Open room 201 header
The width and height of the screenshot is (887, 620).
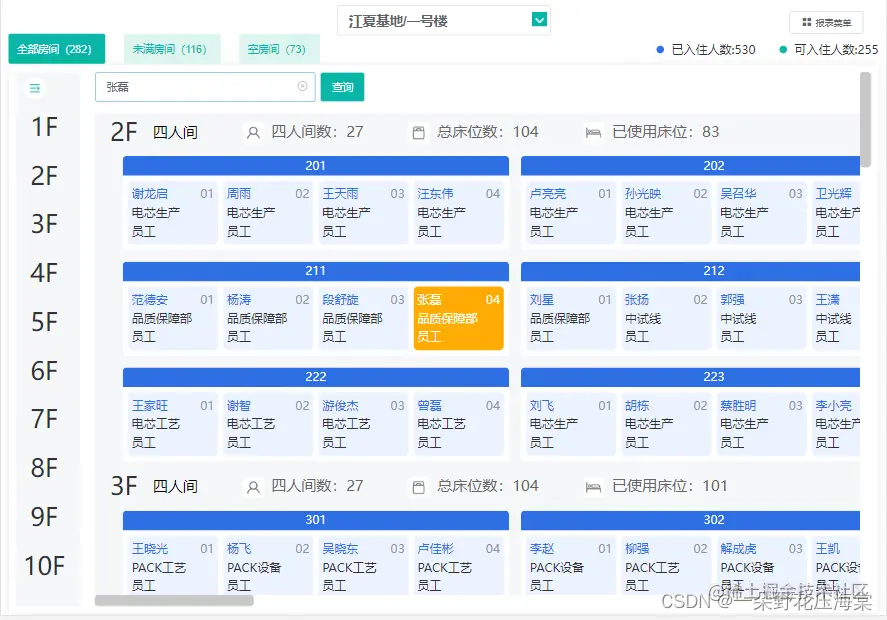316,166
